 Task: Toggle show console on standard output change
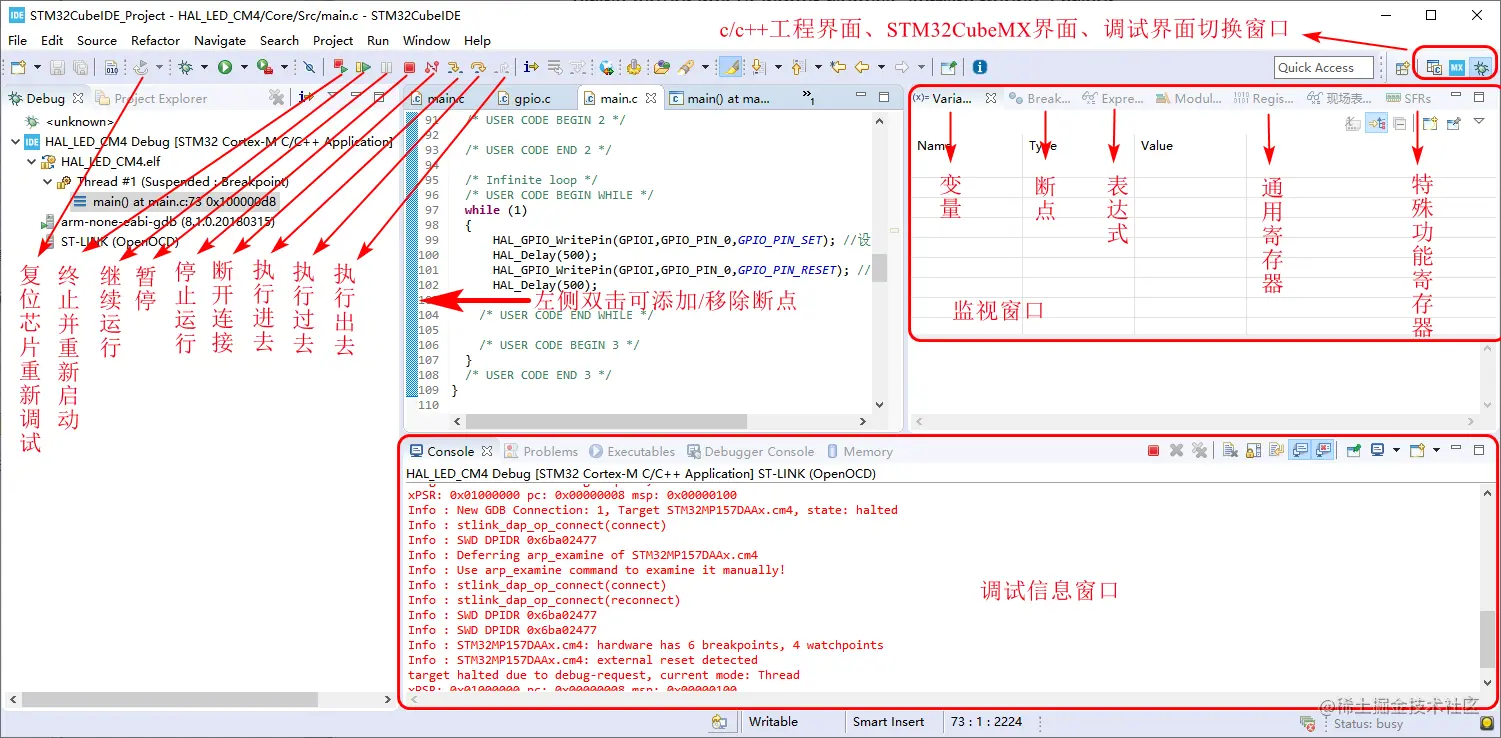(x=1299, y=451)
